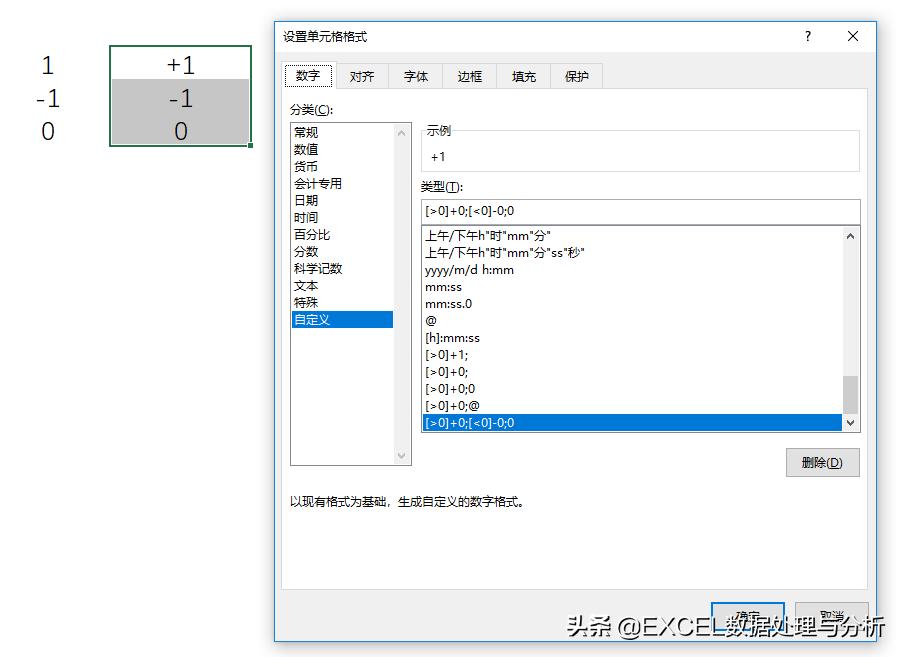Switch to the 保护 (Protection) tab
Screen dimensions: 905x657
click(x=577, y=75)
